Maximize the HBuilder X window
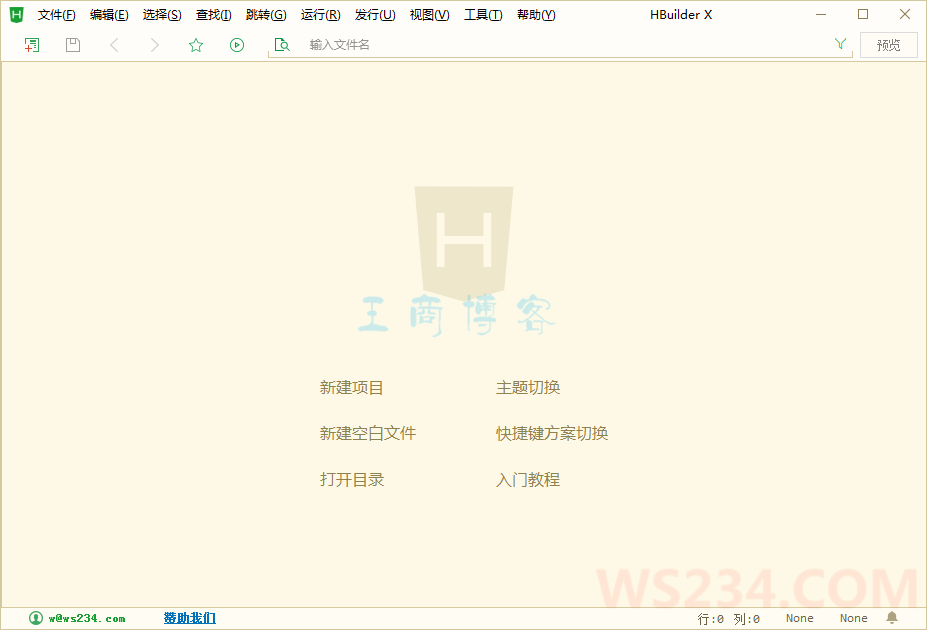Viewport: 927px width, 630px height. pos(863,14)
